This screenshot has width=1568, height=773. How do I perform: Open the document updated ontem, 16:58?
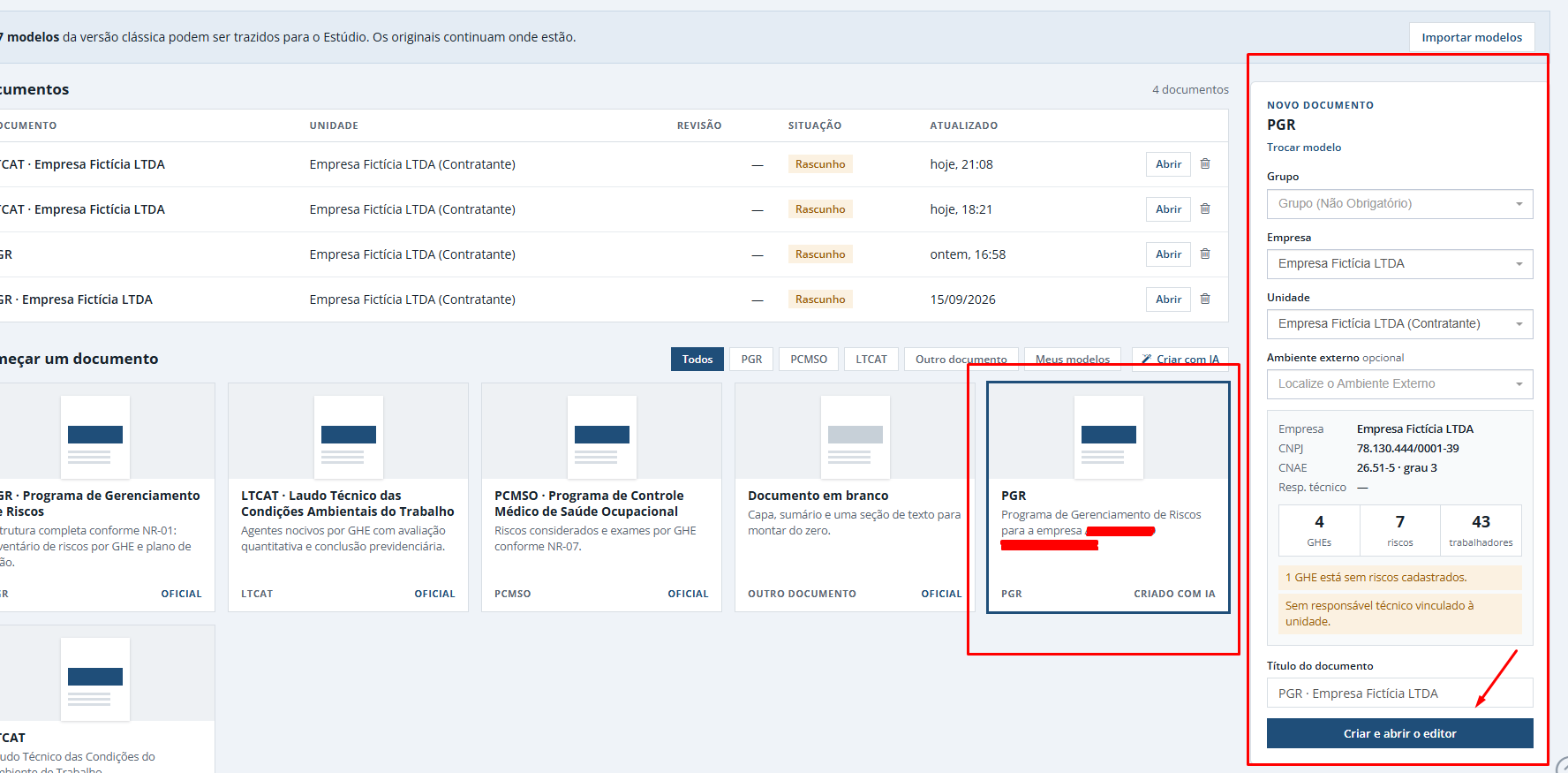[x=1168, y=254]
